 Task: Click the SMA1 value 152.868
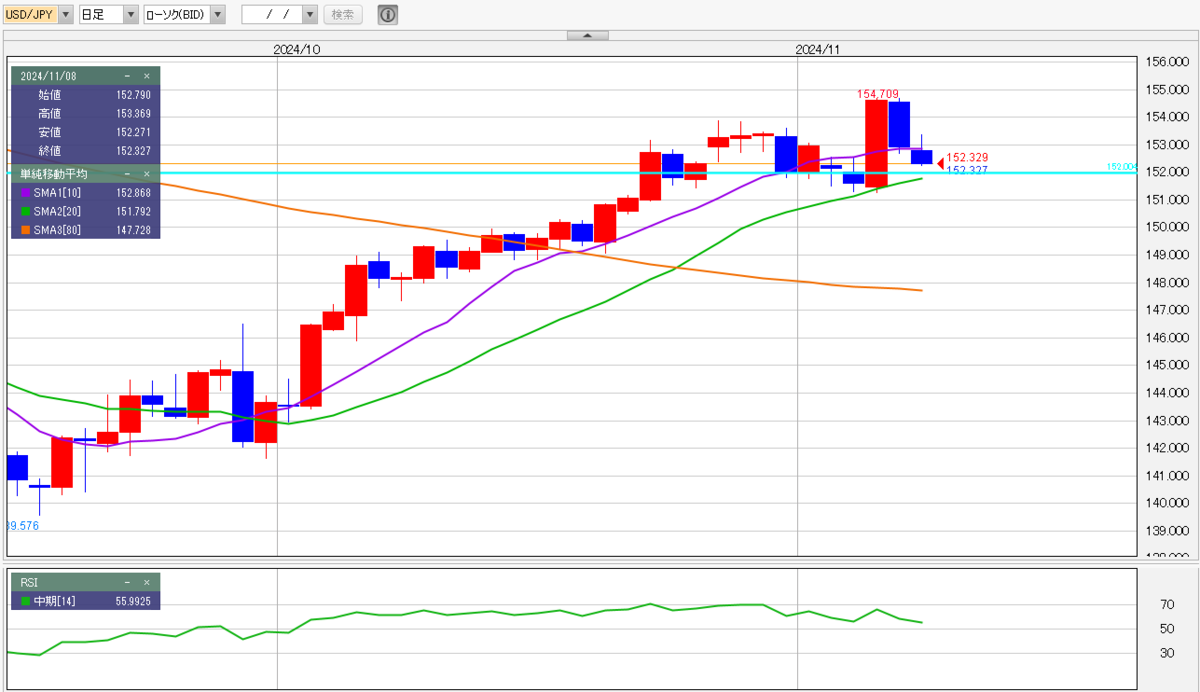[x=133, y=192]
